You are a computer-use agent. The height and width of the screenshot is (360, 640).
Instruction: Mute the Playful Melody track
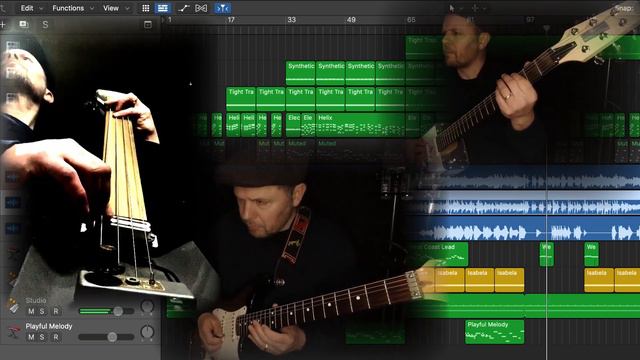pyautogui.click(x=31, y=337)
